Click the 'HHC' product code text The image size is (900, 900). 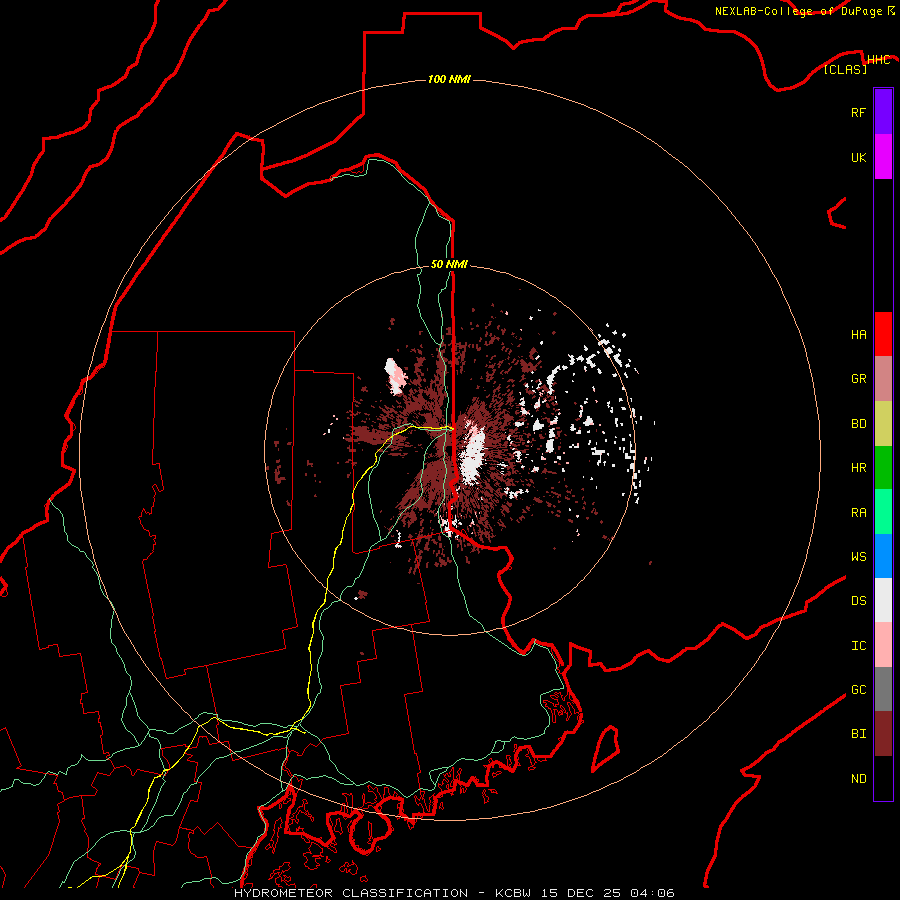click(x=878, y=60)
